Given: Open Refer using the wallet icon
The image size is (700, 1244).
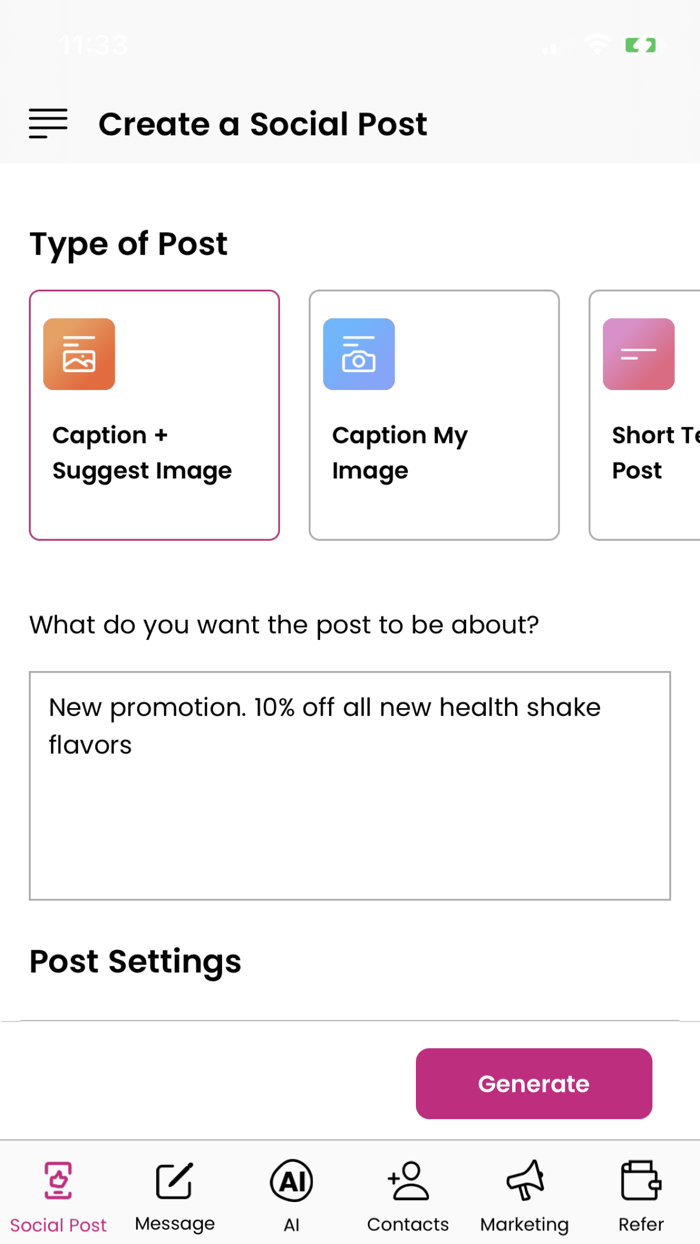Looking at the screenshot, I should tap(640, 1181).
